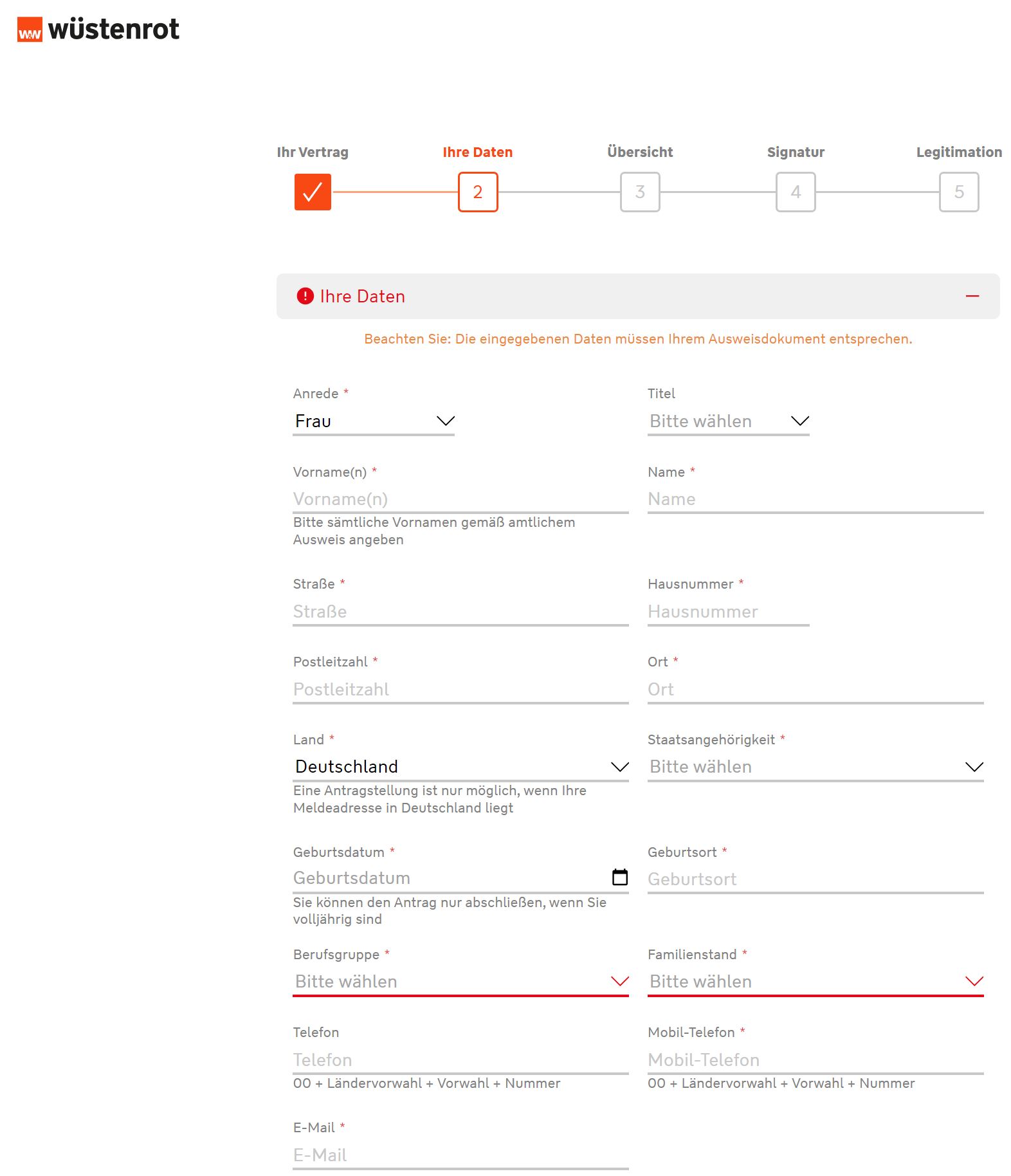The image size is (1011, 1176).
Task: Focus the Straße input field
Action: [x=460, y=612]
